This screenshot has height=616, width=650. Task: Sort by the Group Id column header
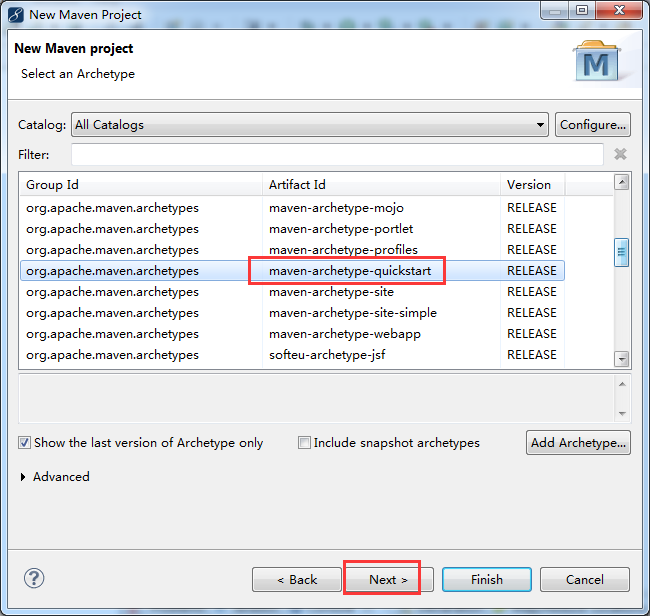pos(141,184)
